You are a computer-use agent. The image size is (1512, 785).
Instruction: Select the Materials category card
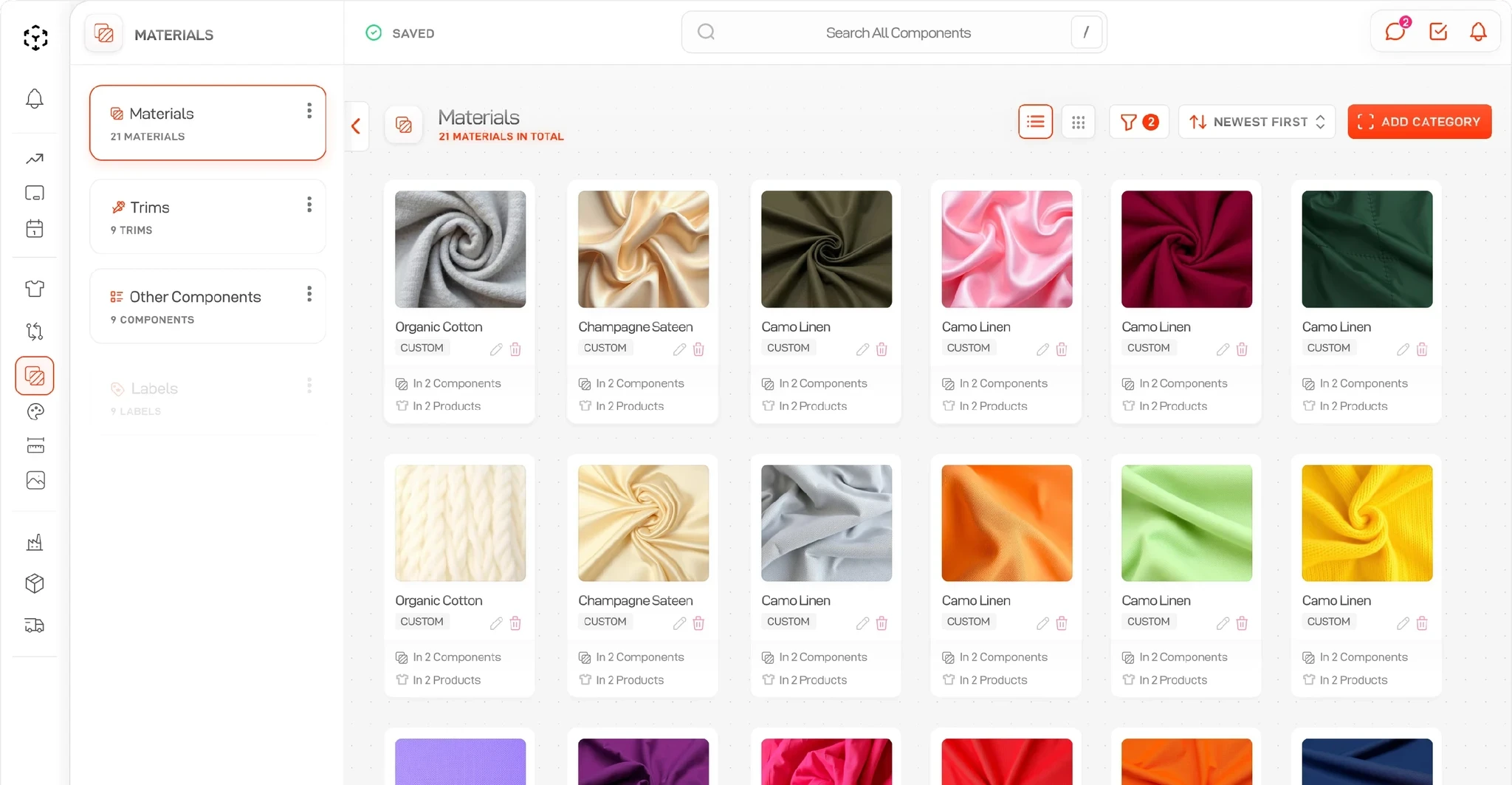207,123
